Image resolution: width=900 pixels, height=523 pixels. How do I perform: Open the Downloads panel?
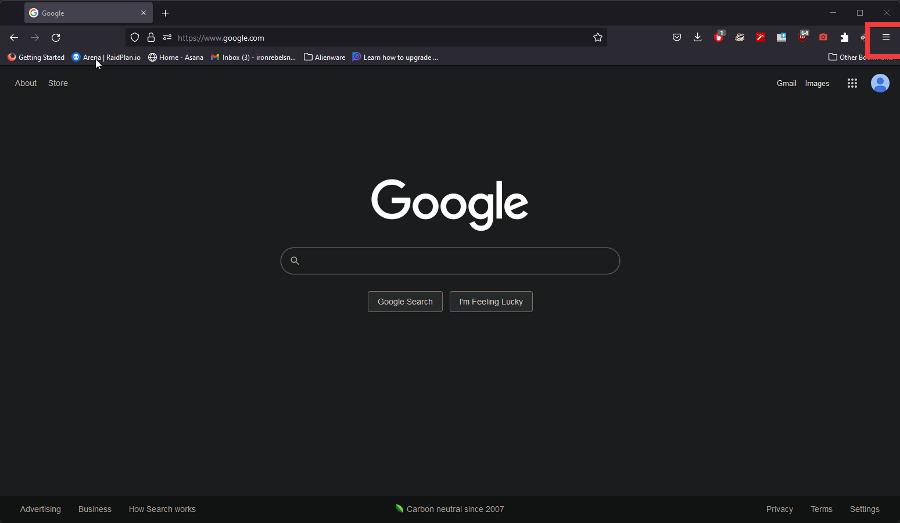pos(697,37)
